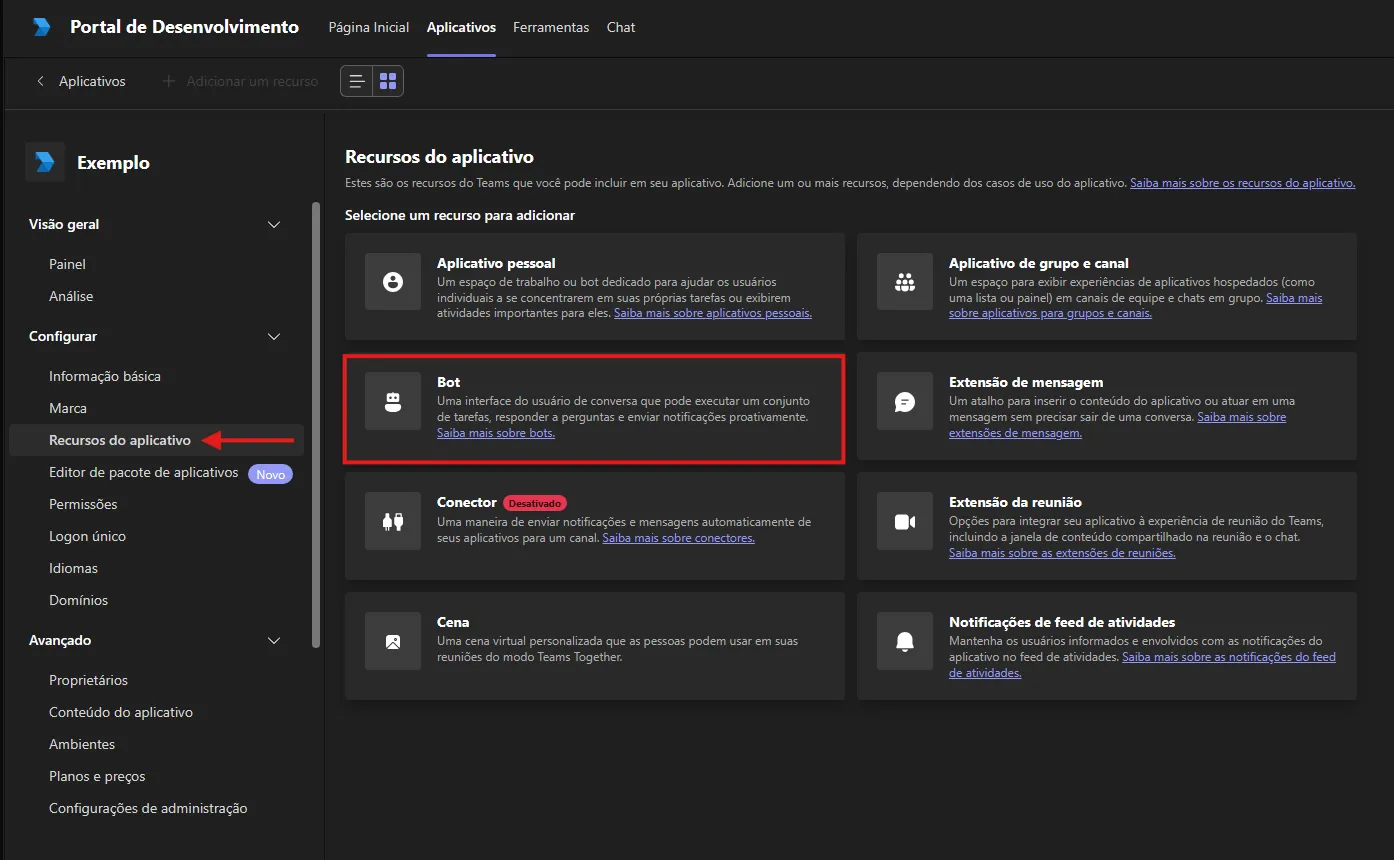Image resolution: width=1394 pixels, height=860 pixels.
Task: Click the Extensão de mensagem chat icon
Action: tap(905, 401)
